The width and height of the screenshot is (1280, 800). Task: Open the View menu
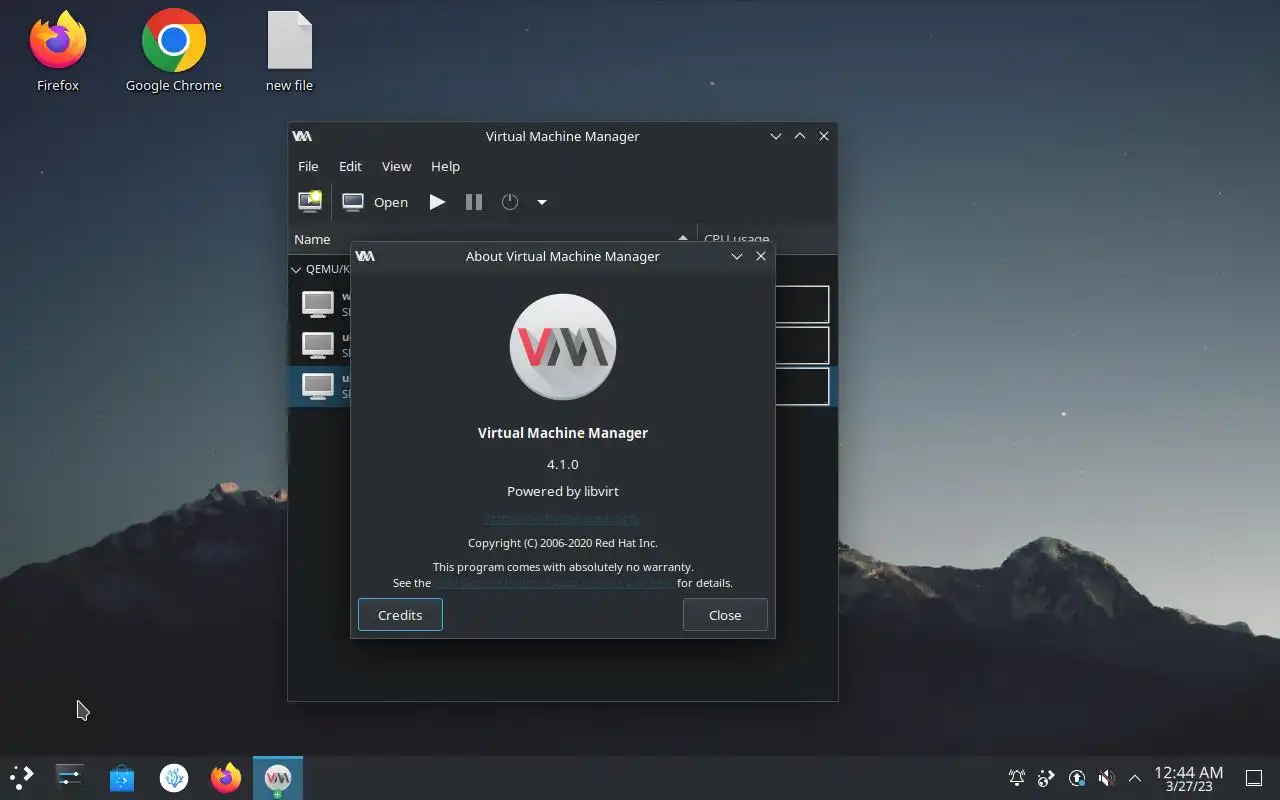[396, 166]
